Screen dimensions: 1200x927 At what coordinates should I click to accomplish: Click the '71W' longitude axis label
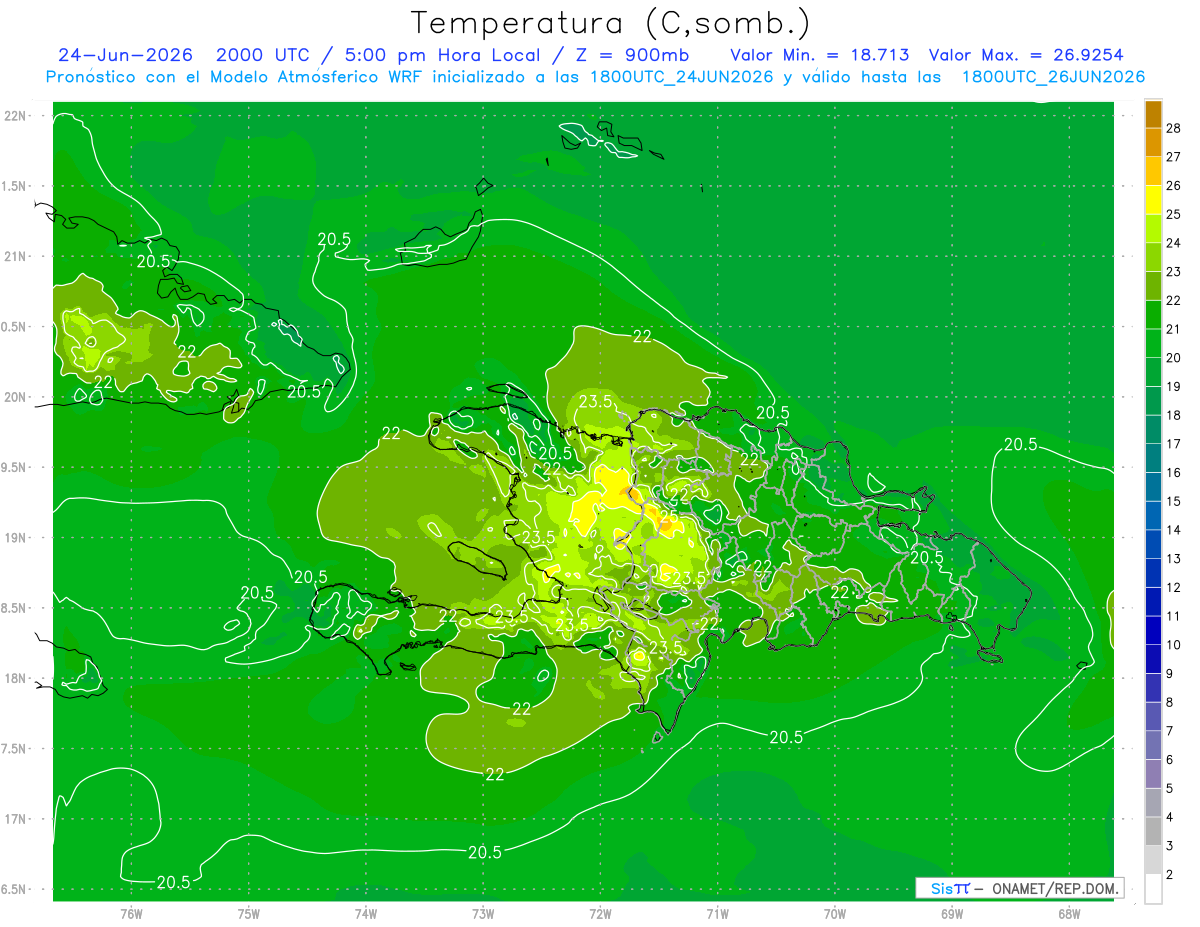pos(717,914)
